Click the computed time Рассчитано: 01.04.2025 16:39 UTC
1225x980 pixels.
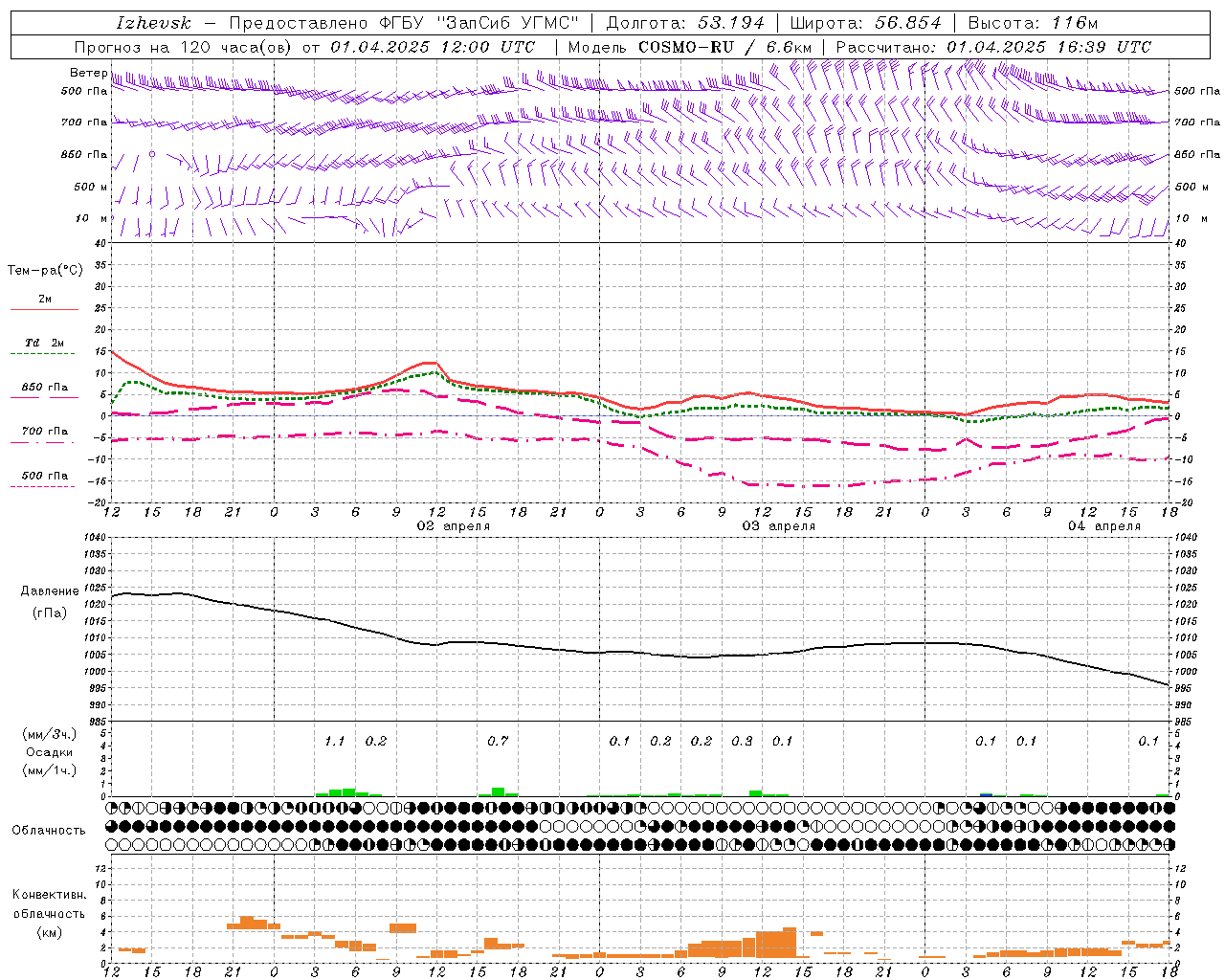coord(993,47)
